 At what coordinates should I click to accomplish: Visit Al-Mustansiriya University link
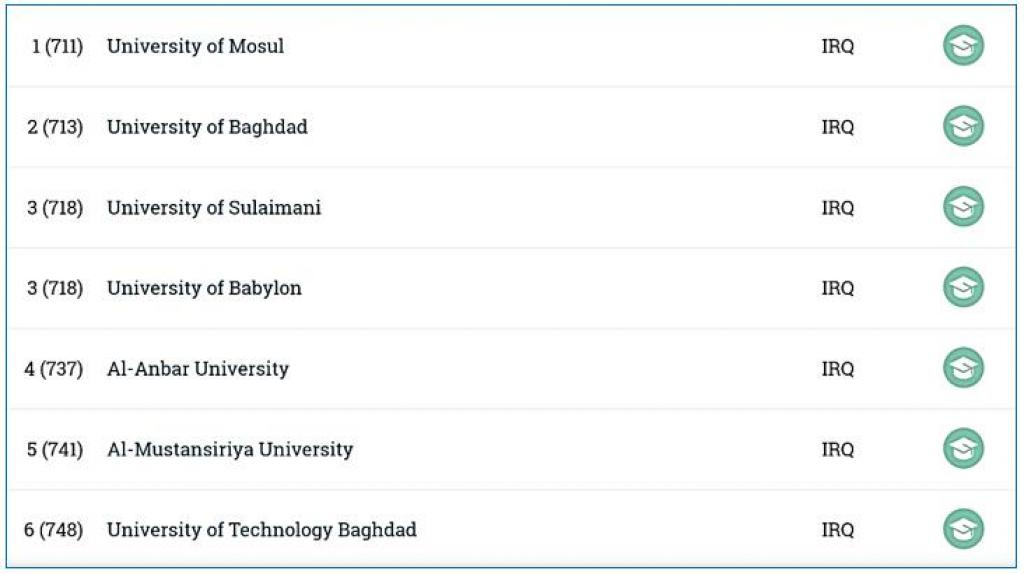tap(229, 449)
